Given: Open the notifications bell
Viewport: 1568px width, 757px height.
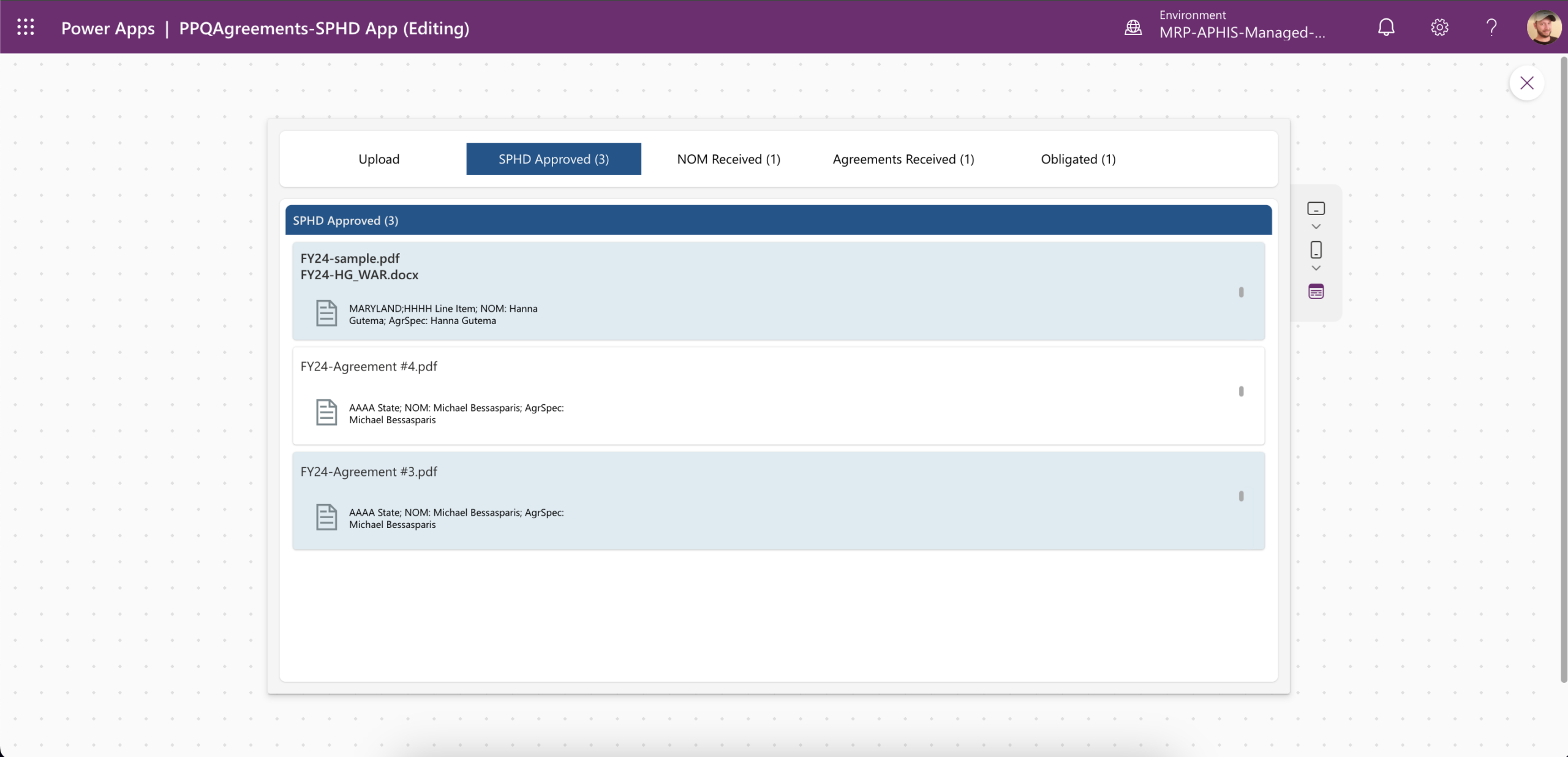Looking at the screenshot, I should point(1386,28).
